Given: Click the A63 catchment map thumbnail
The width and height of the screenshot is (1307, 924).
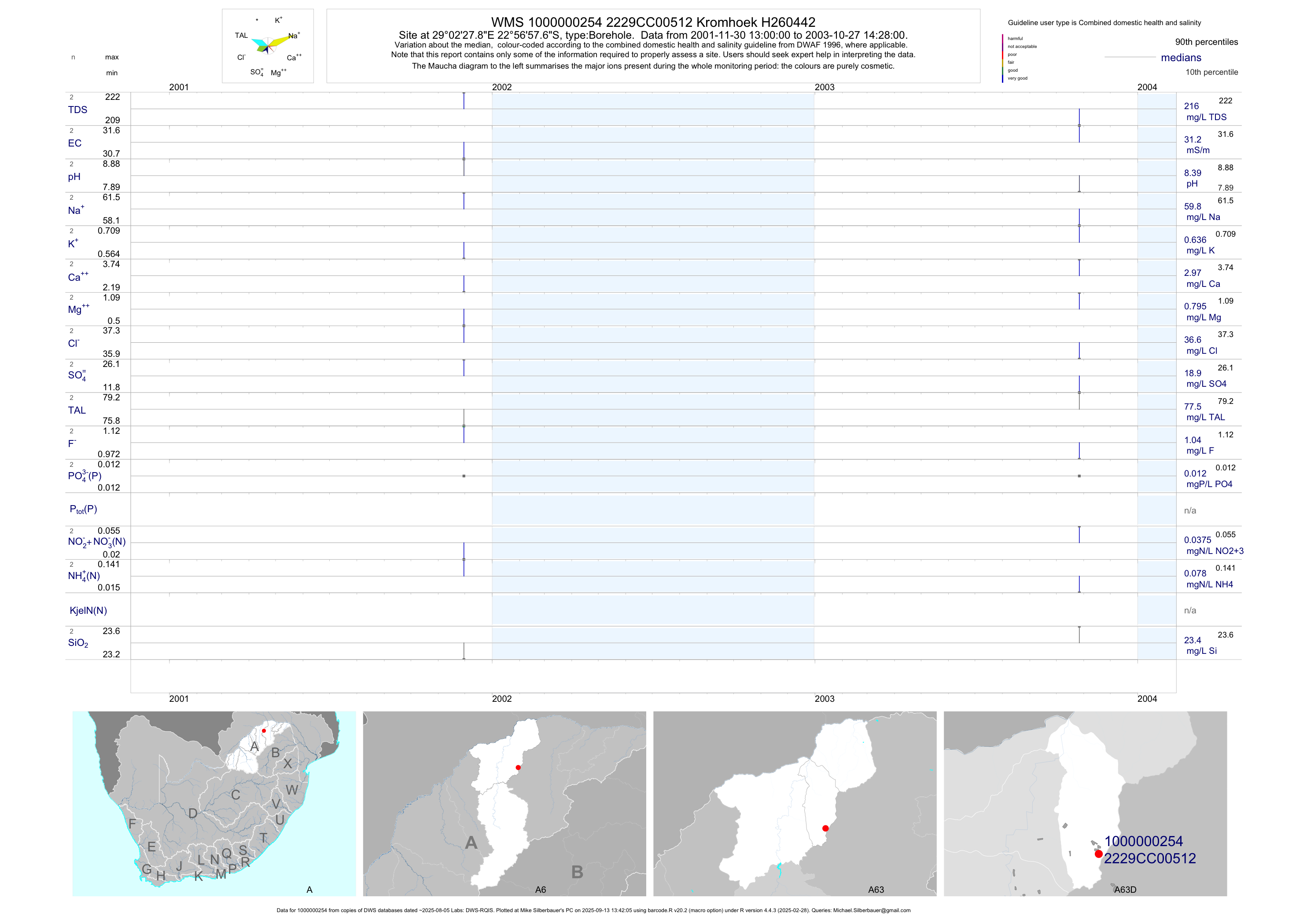Looking at the screenshot, I should click(795, 803).
